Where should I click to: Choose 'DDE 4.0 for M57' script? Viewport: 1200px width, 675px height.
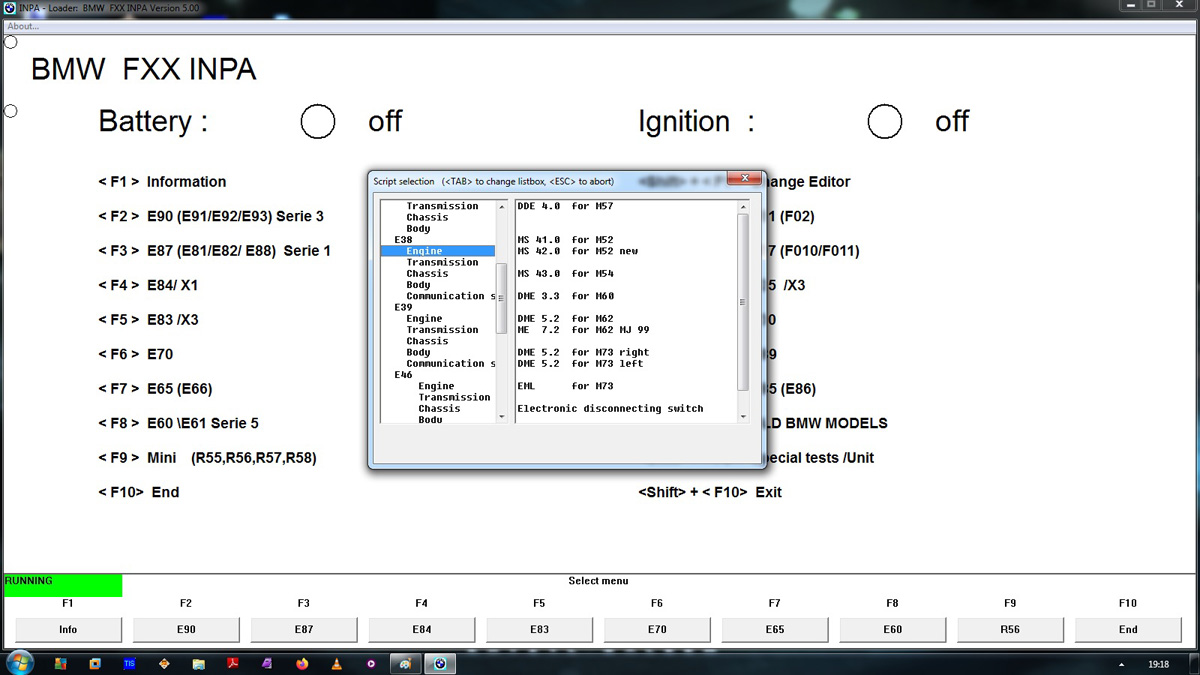click(x=565, y=206)
